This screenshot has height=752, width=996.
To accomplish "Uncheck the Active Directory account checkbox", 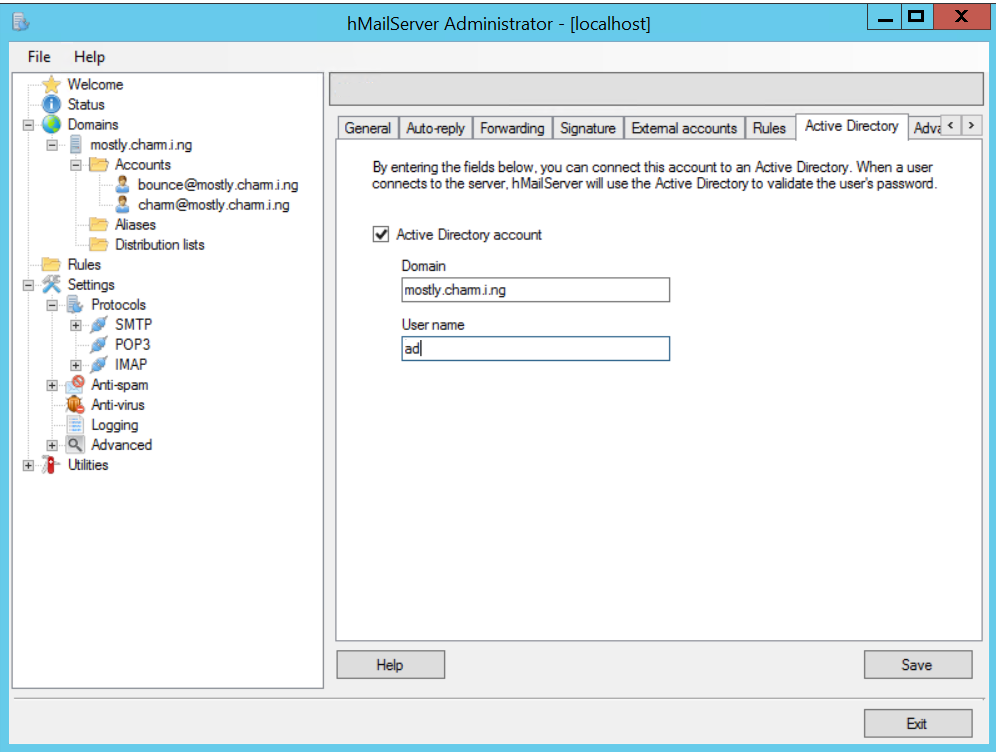I will [x=380, y=234].
